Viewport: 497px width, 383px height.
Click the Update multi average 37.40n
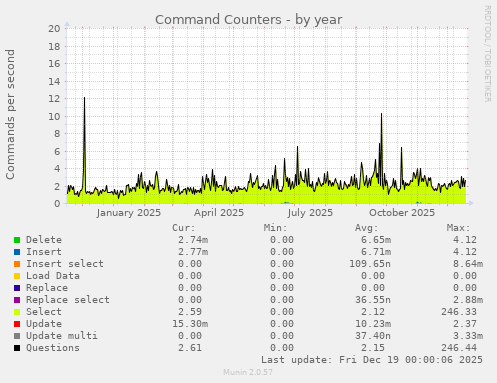[x=373, y=336]
